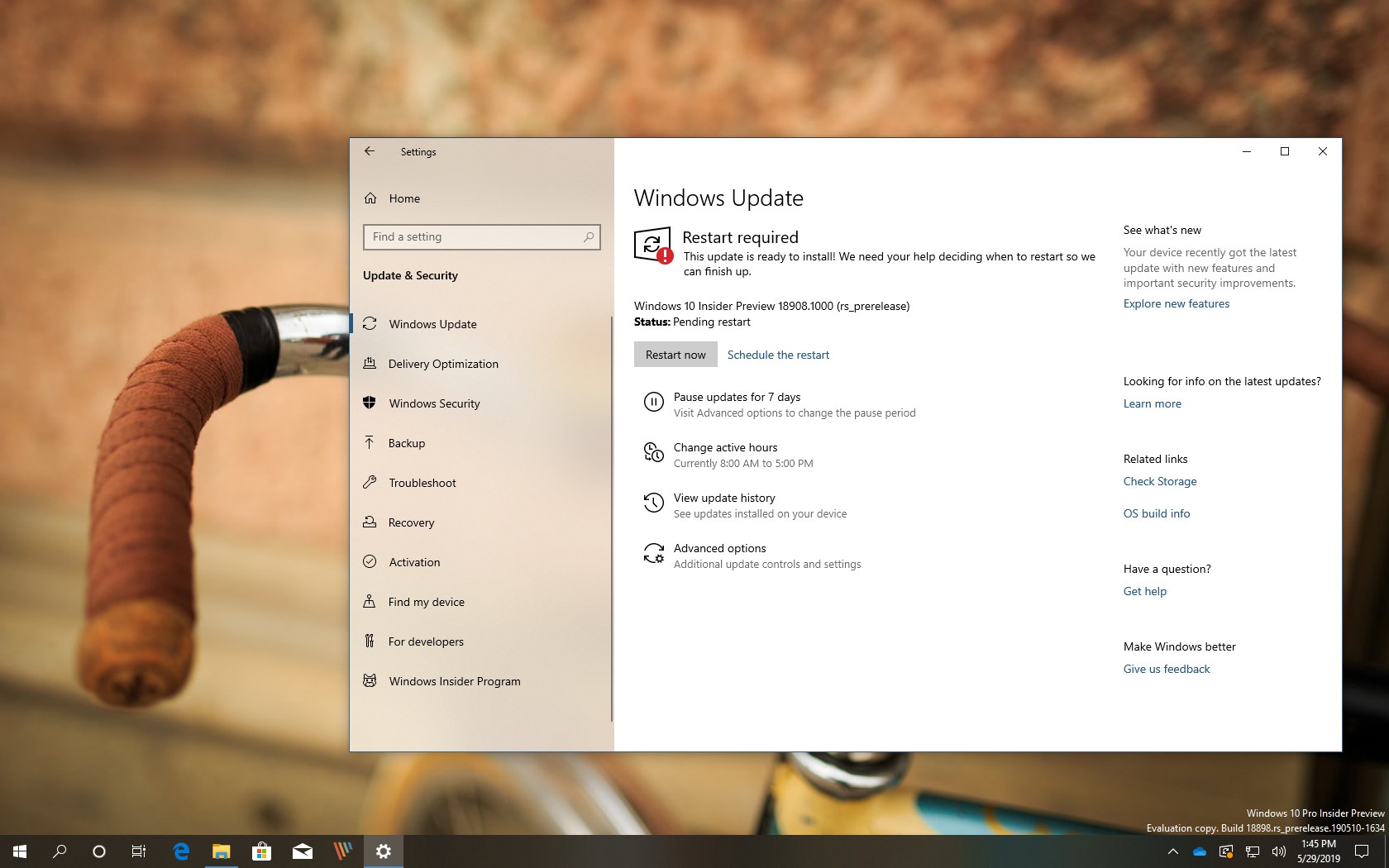This screenshot has width=1389, height=868.
Task: Open the Activation sidebar icon
Action: point(370,562)
